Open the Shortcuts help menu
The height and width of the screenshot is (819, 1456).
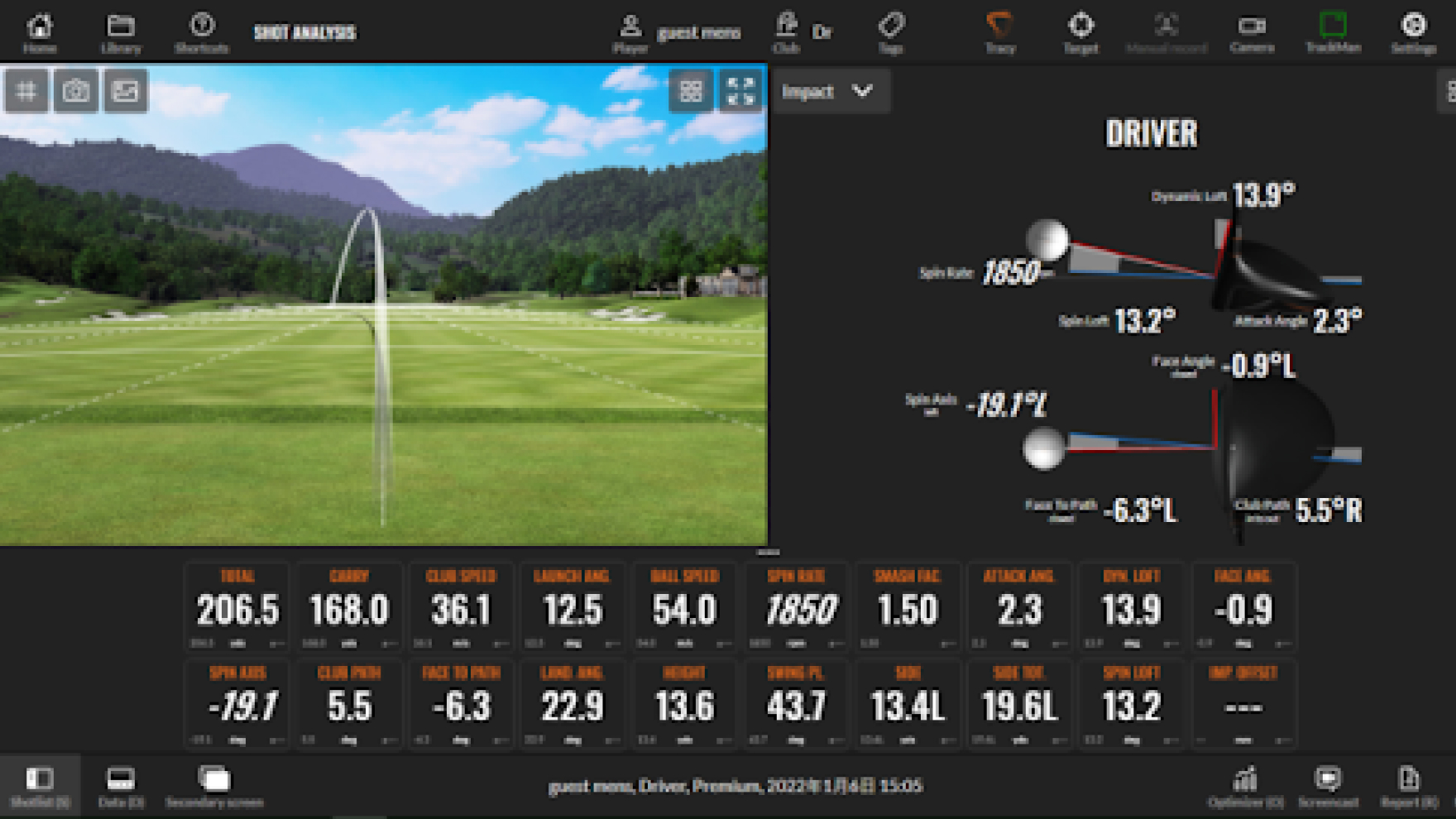tap(202, 32)
